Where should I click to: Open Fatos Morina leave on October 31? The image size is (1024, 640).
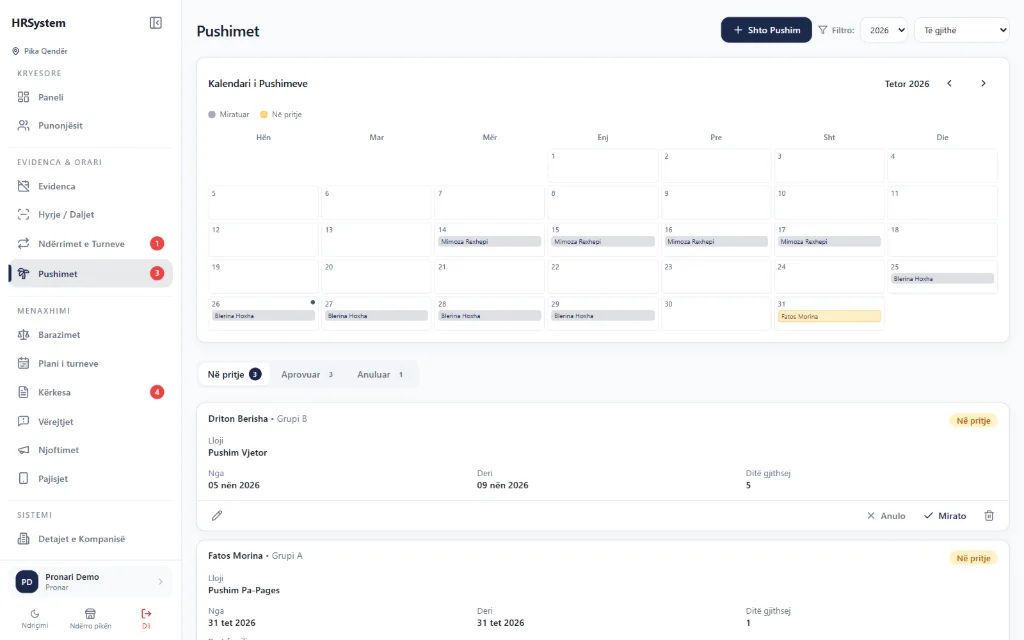[829, 316]
